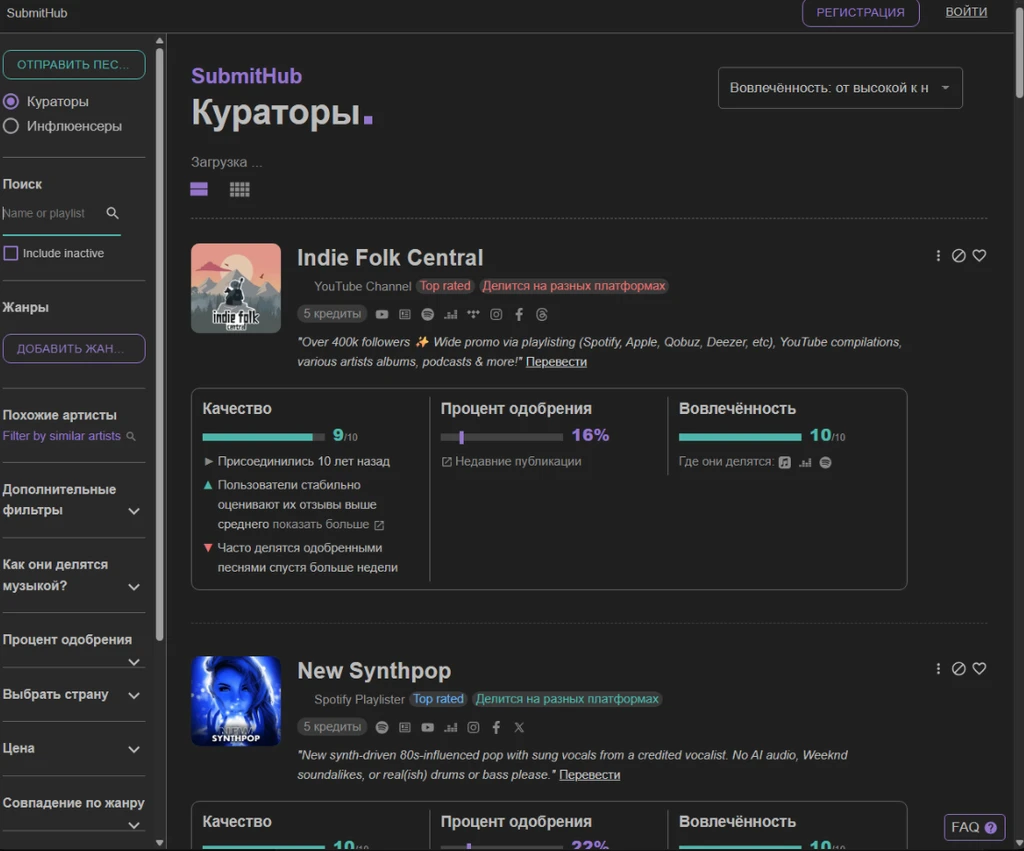Click the ВОЙТИ link
The width and height of the screenshot is (1024, 851).
coord(966,12)
